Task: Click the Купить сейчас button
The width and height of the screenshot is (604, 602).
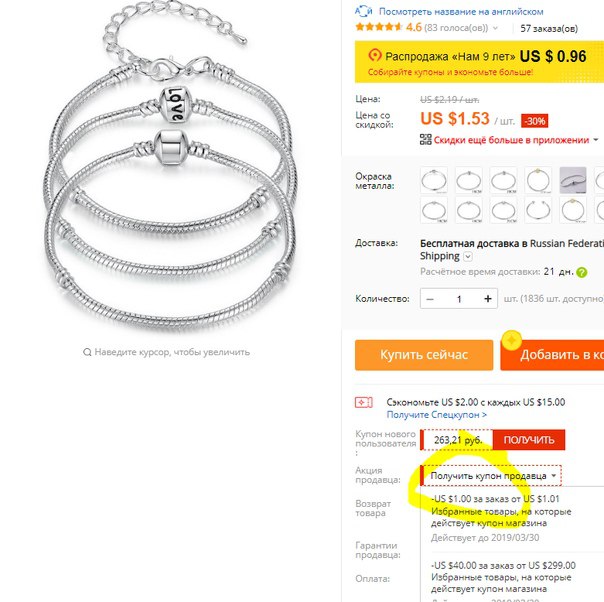Action: coord(424,355)
